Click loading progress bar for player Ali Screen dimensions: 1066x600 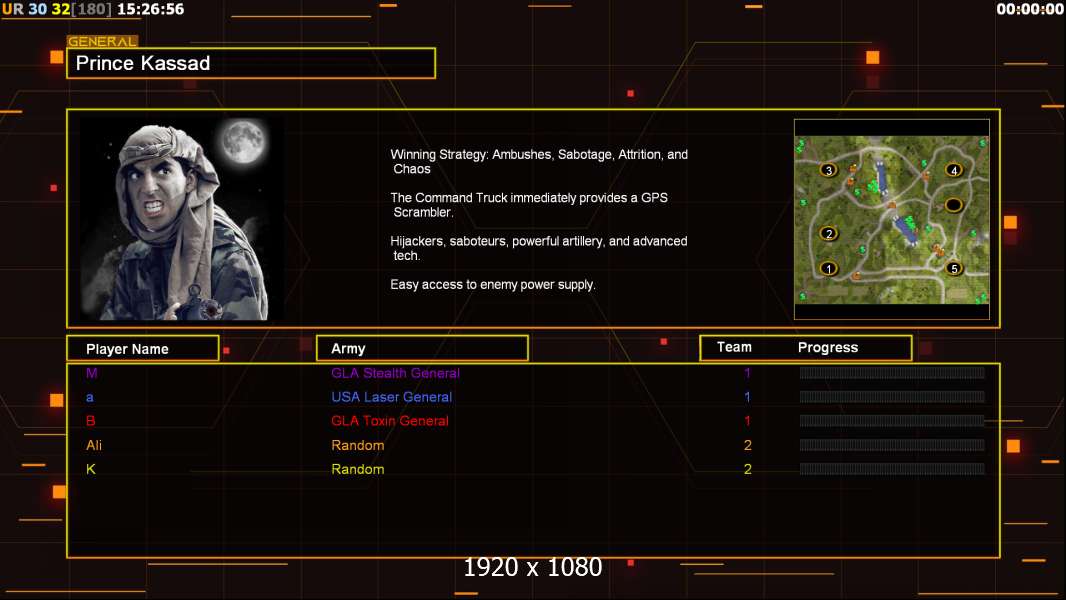892,445
